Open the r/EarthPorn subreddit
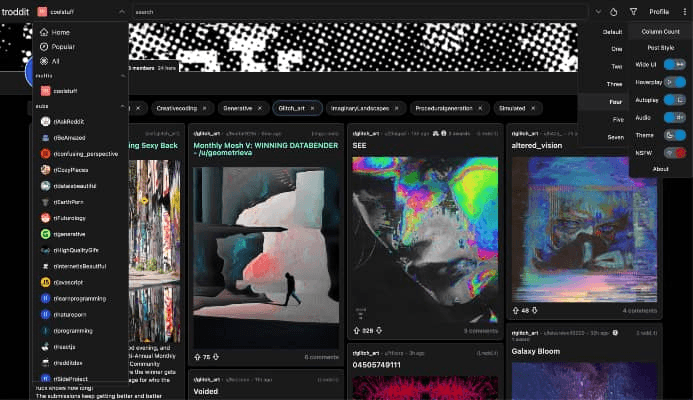The width and height of the screenshot is (693, 400). pos(62,202)
